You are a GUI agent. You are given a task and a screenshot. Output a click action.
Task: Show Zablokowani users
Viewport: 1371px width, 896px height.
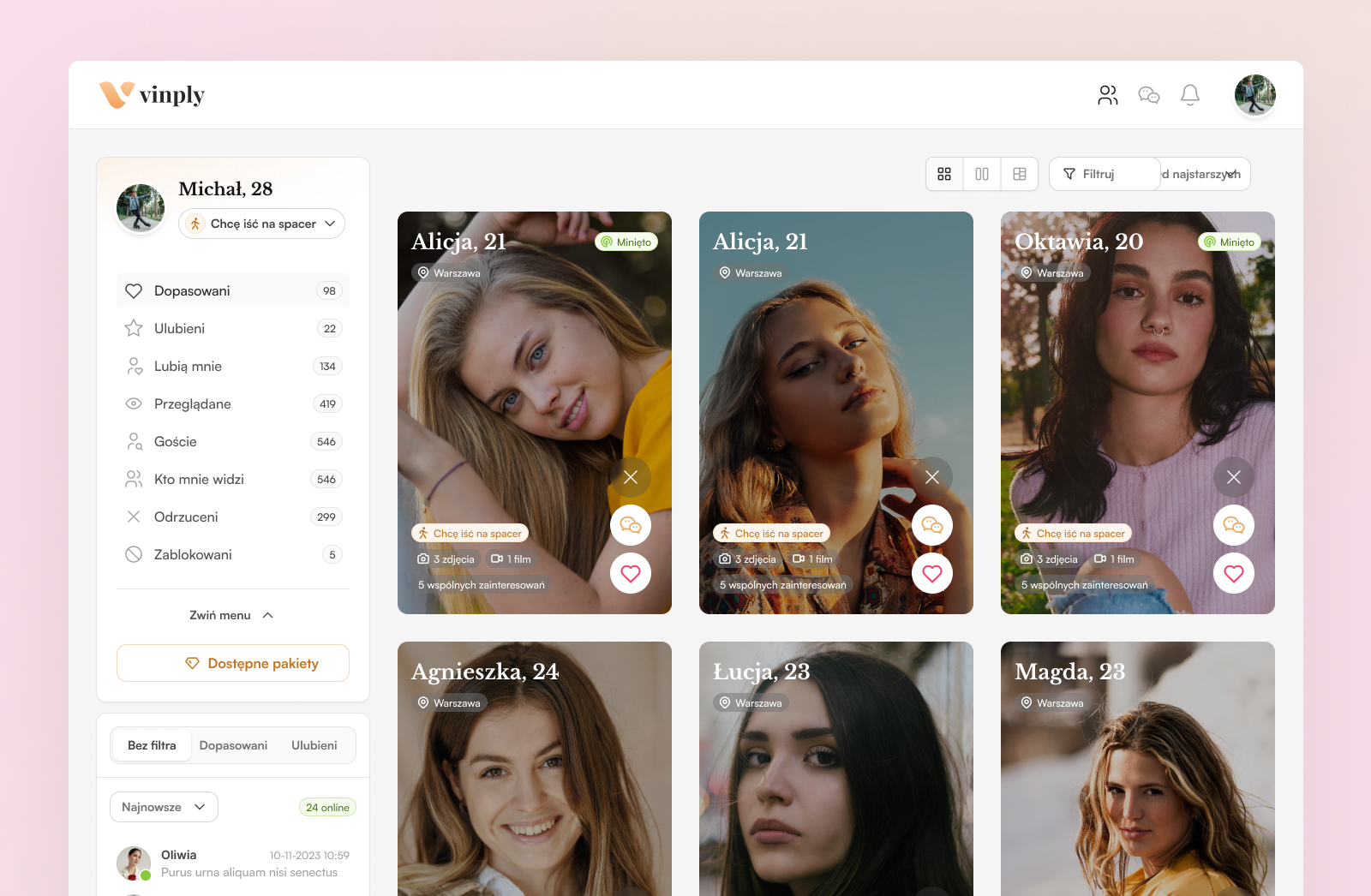pos(233,555)
